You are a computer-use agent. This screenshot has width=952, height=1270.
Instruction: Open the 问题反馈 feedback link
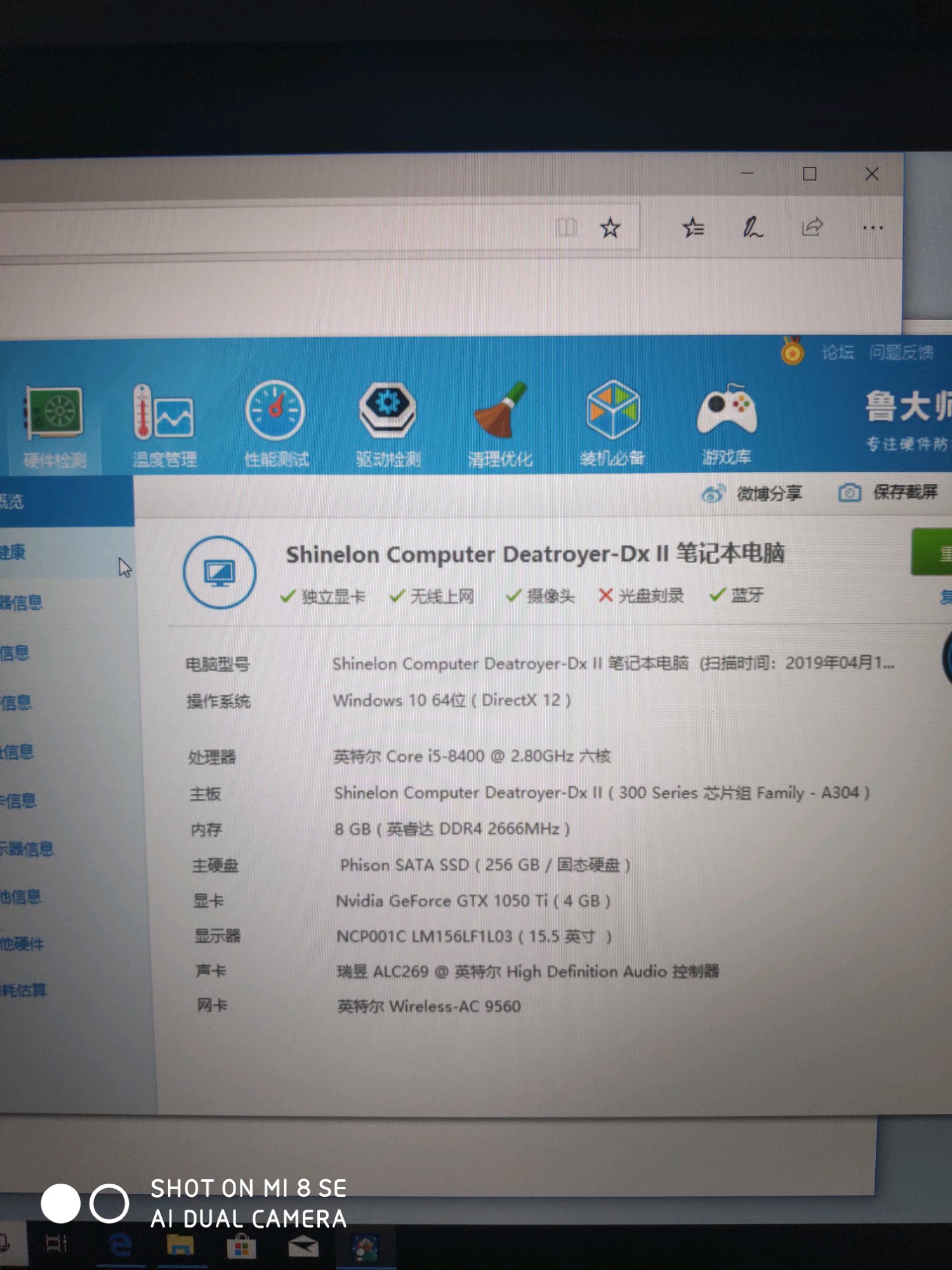[901, 352]
